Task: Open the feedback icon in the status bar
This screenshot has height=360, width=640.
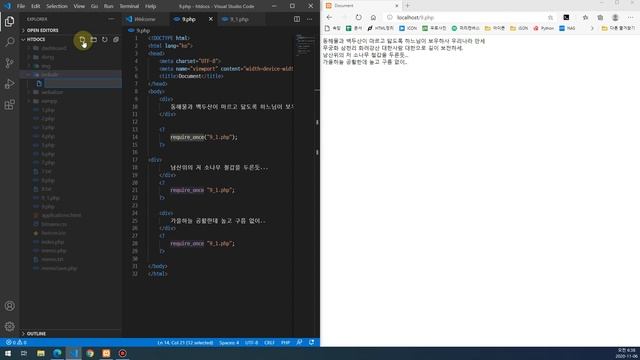Action: [x=299, y=342]
